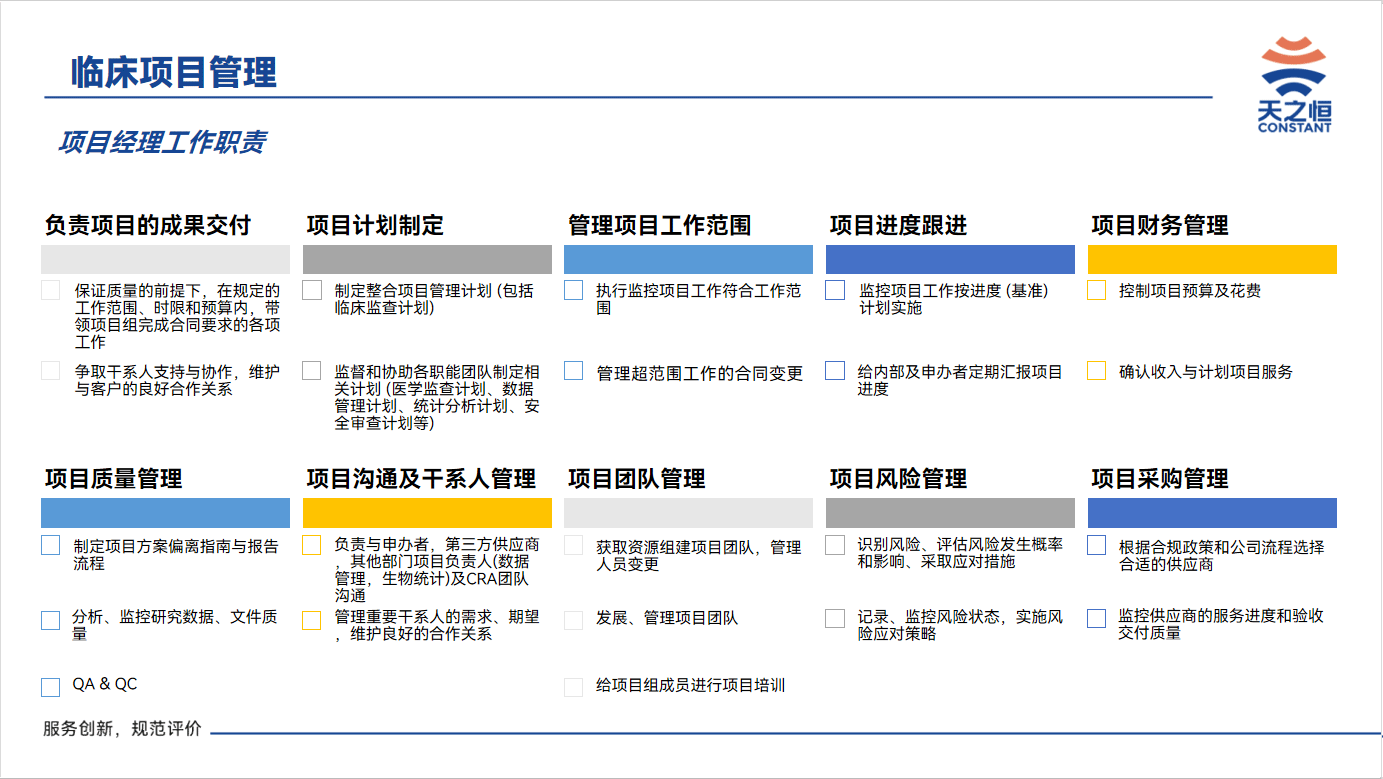1383x779 pixels.
Task: Click heading 项目进度跟进
Action: tap(898, 225)
